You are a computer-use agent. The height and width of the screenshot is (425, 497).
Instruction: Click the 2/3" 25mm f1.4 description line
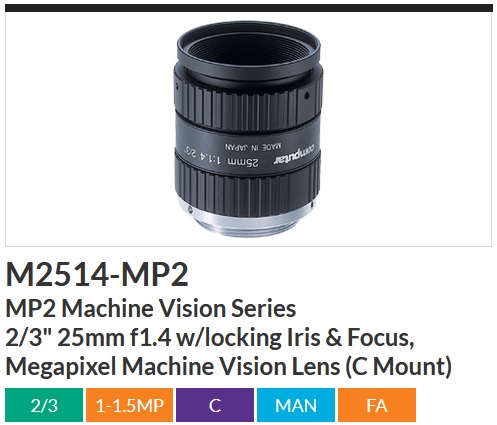[210, 338]
